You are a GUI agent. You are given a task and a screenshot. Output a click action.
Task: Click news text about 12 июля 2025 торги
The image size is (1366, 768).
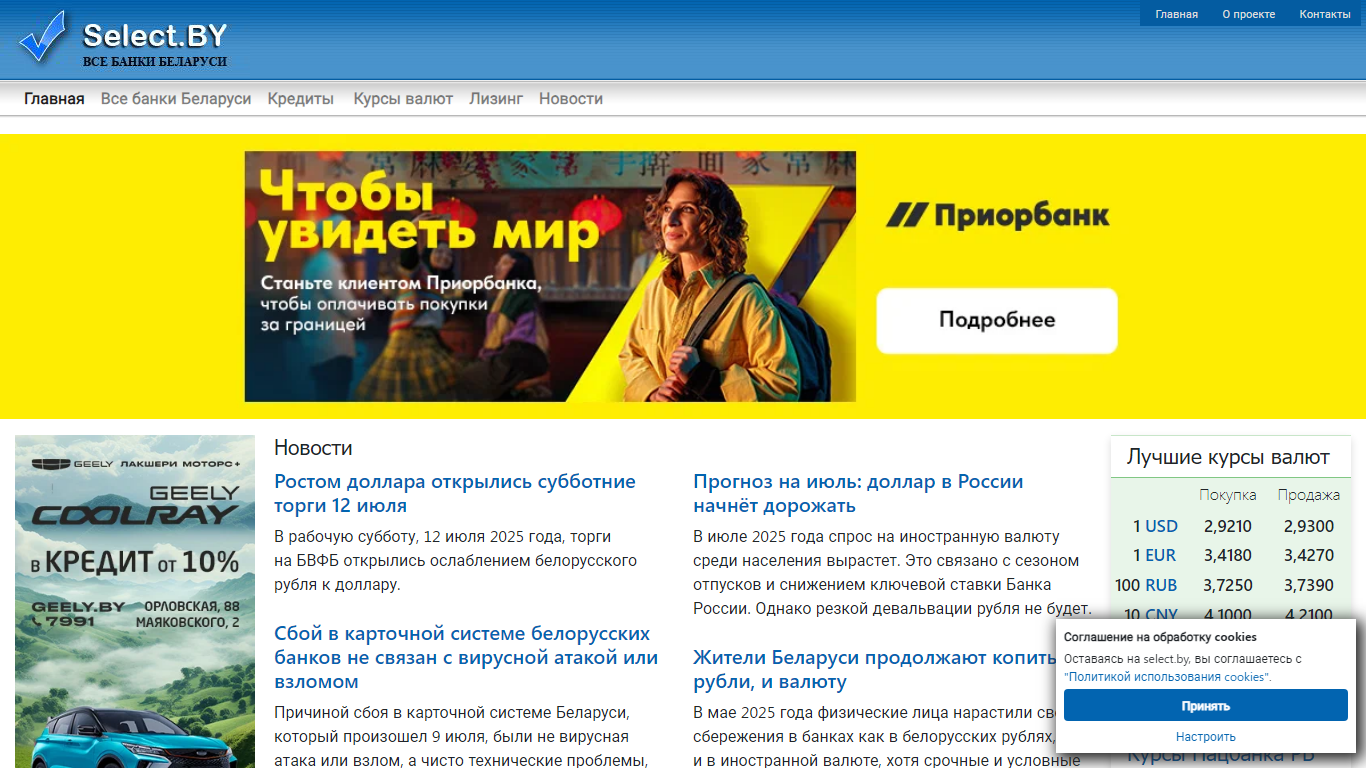click(x=456, y=561)
